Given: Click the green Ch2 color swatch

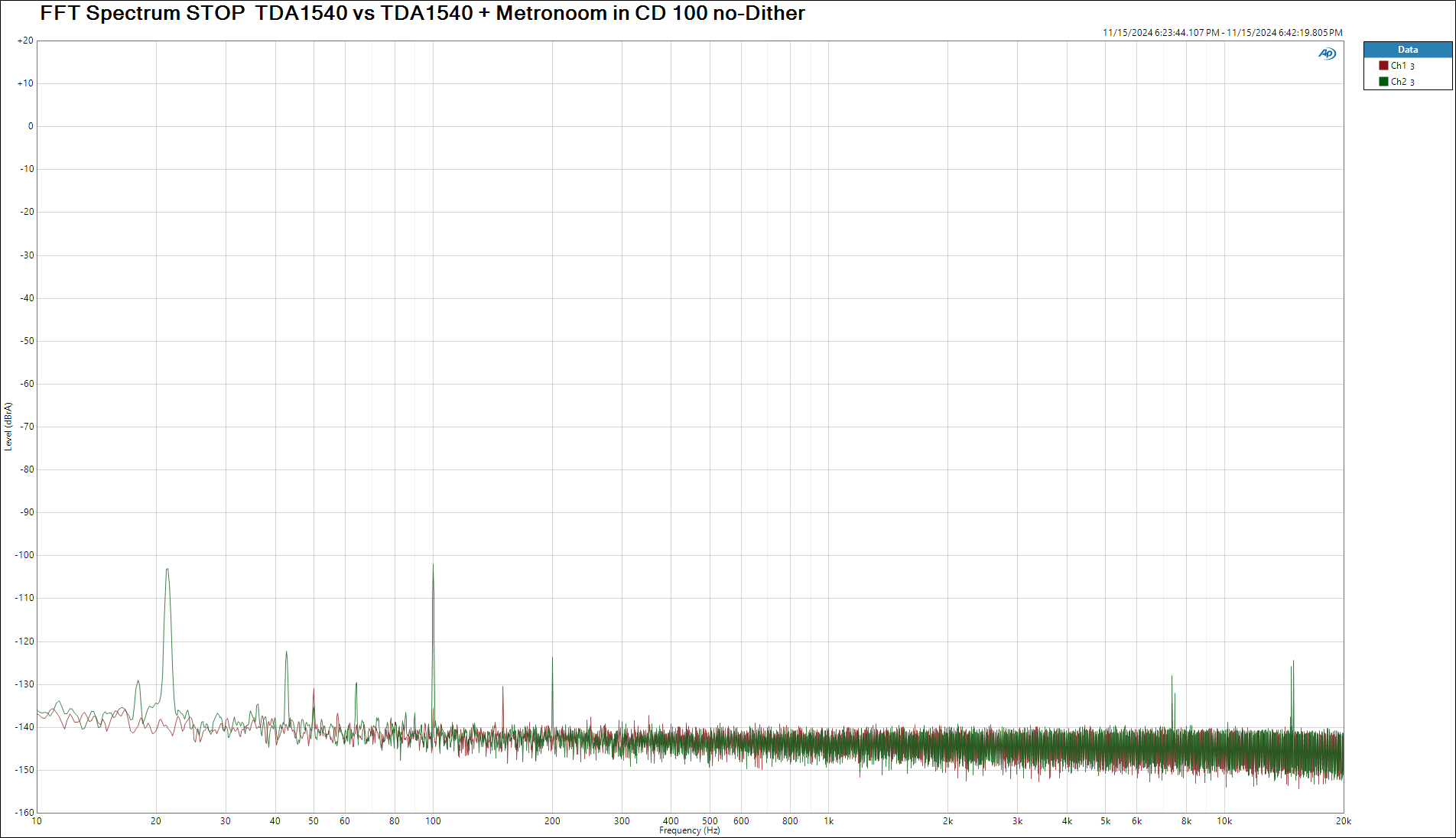Looking at the screenshot, I should pyautogui.click(x=1383, y=82).
